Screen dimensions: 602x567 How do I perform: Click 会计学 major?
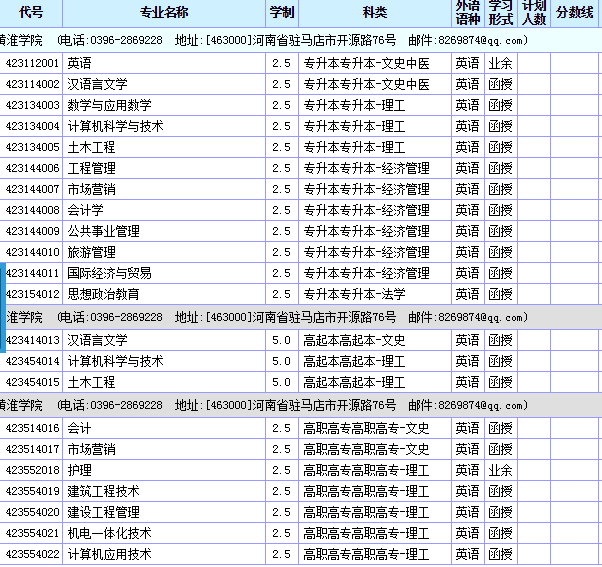coord(85,210)
